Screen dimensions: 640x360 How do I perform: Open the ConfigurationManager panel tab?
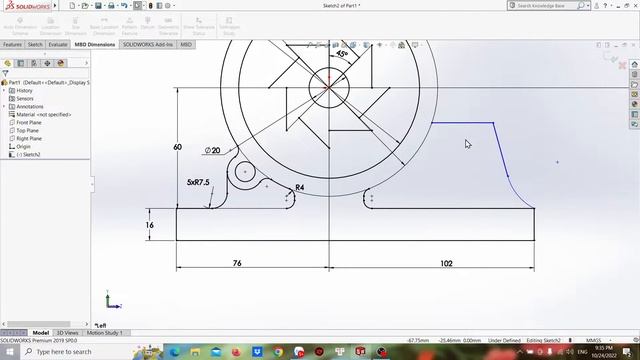pyautogui.click(x=34, y=63)
